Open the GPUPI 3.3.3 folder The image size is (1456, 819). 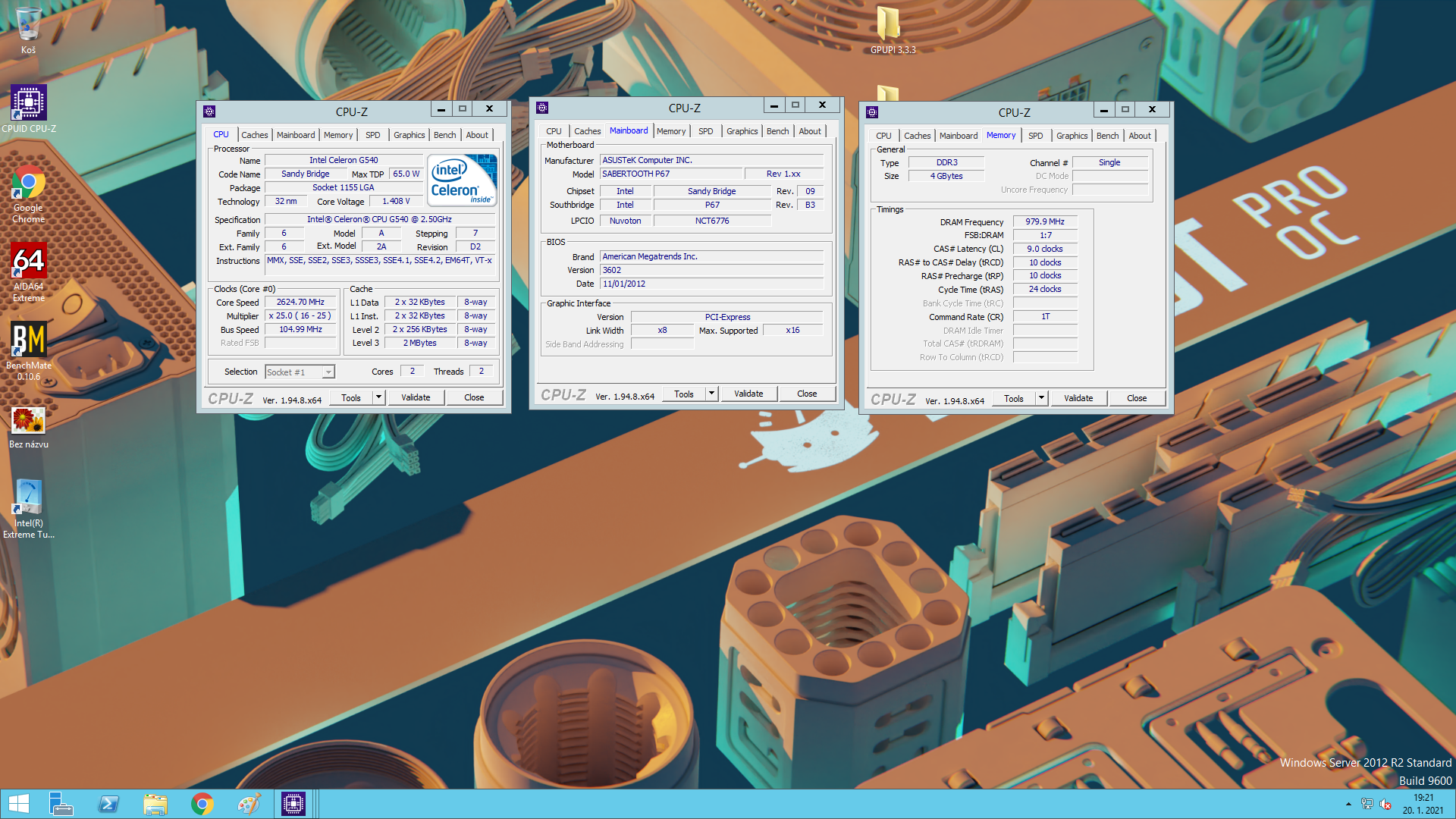coord(893,30)
